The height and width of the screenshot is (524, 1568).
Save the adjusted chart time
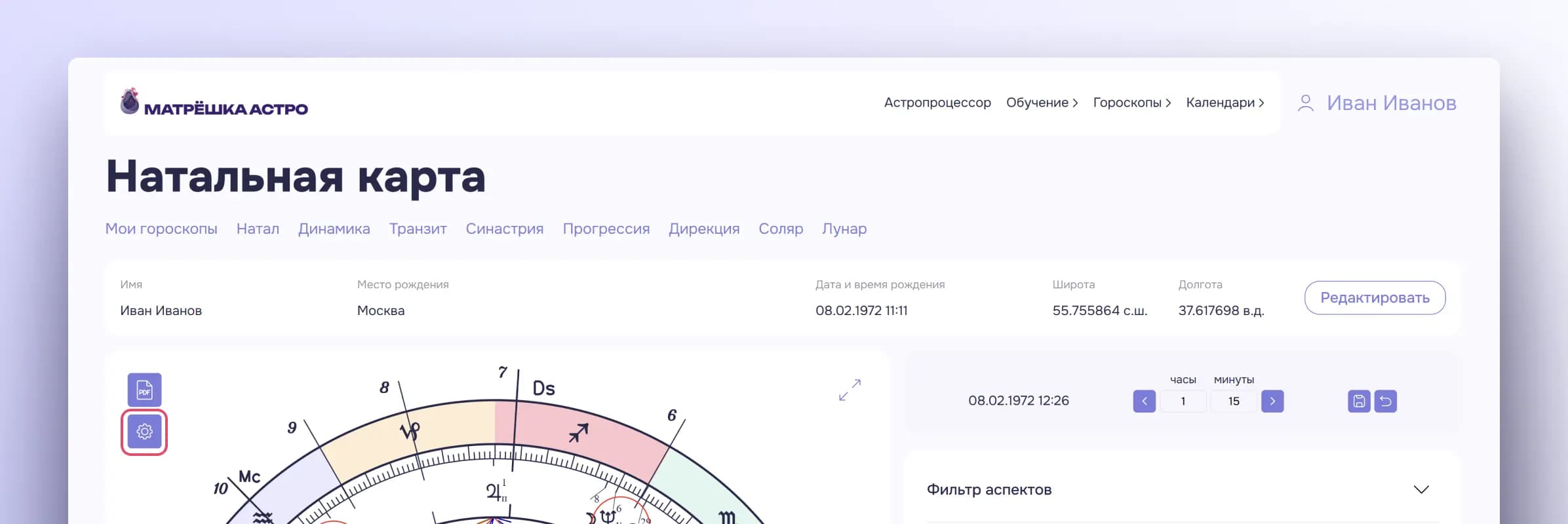[x=1359, y=401]
